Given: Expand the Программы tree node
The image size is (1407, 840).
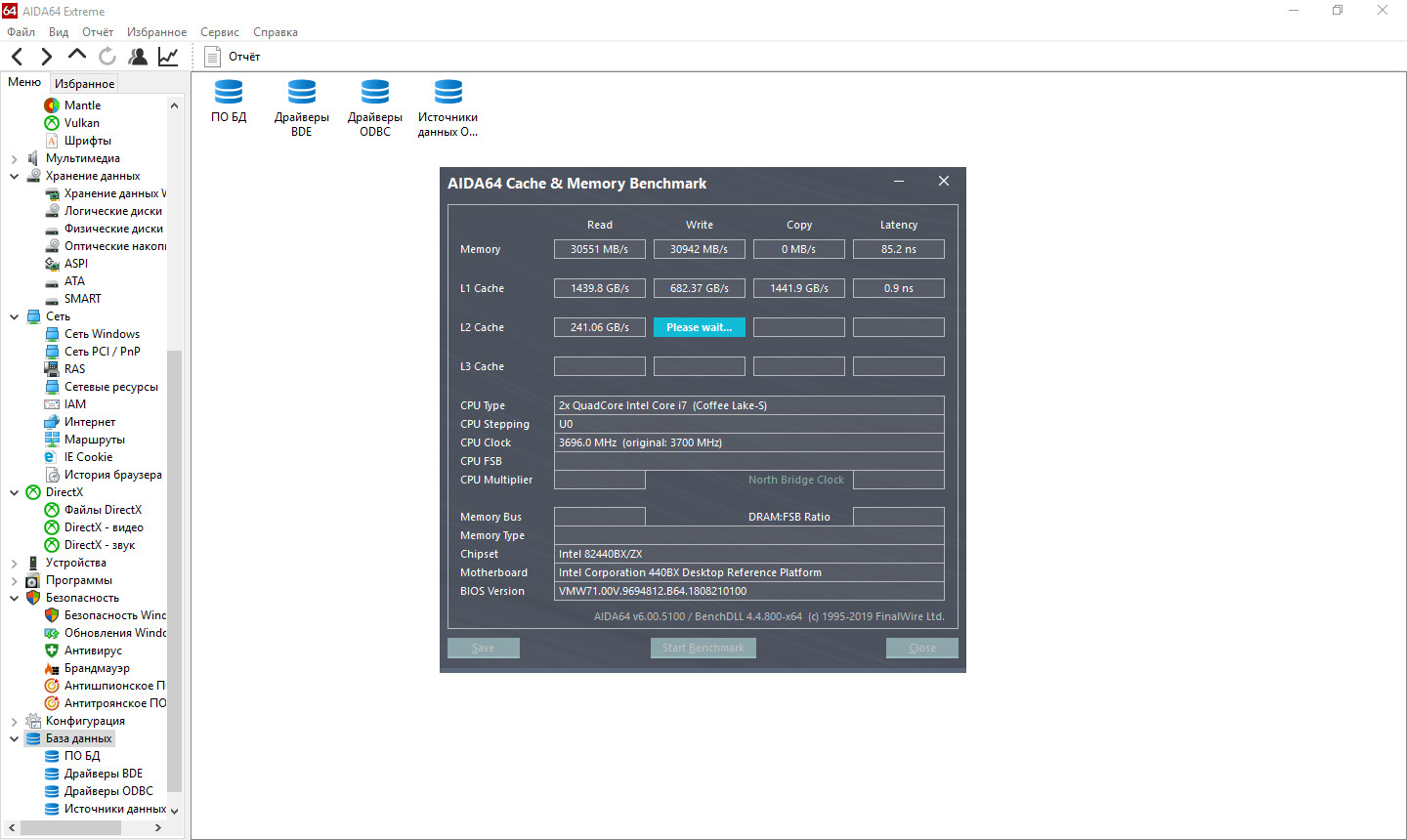Looking at the screenshot, I should 14,580.
